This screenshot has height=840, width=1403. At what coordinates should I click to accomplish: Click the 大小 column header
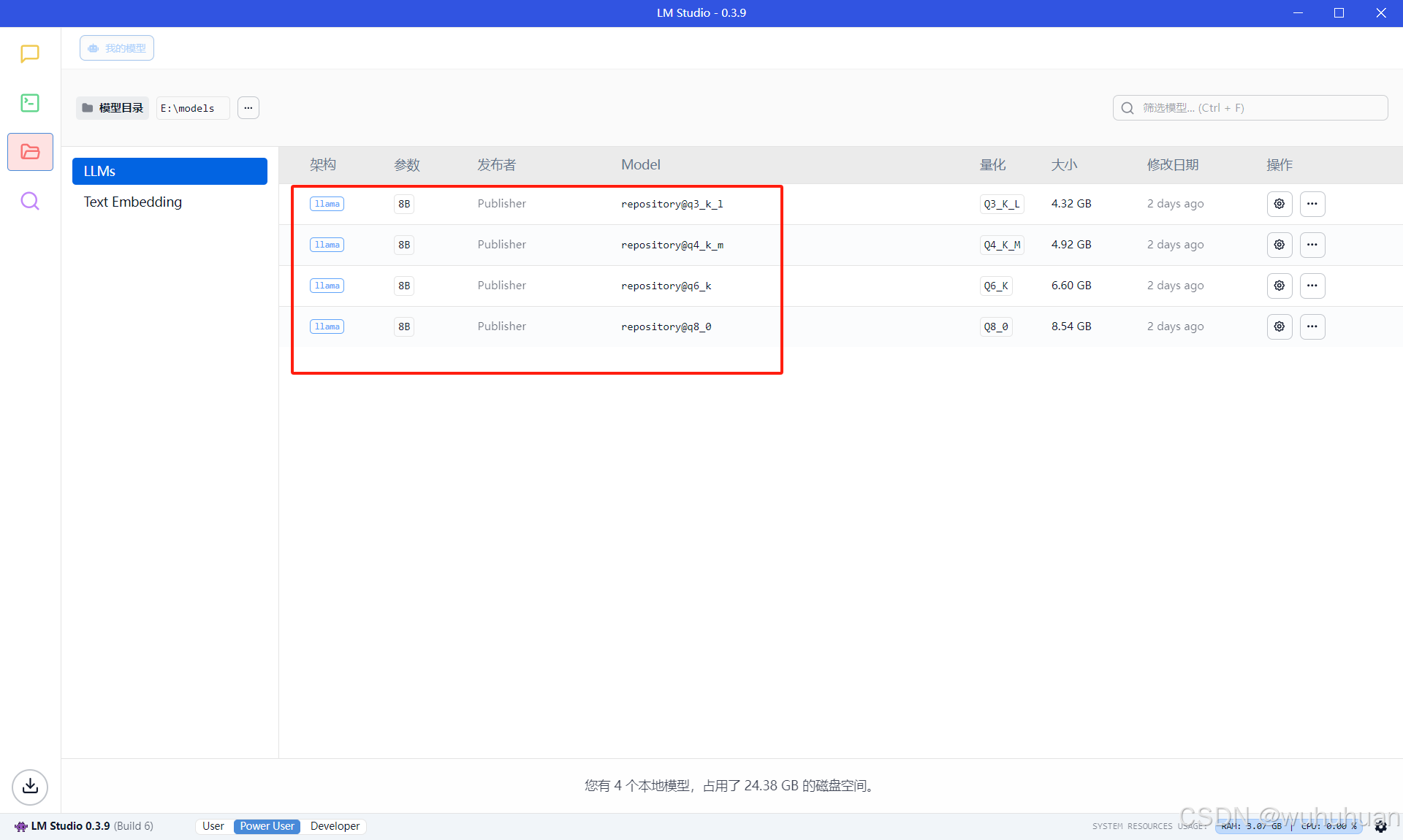click(1064, 165)
